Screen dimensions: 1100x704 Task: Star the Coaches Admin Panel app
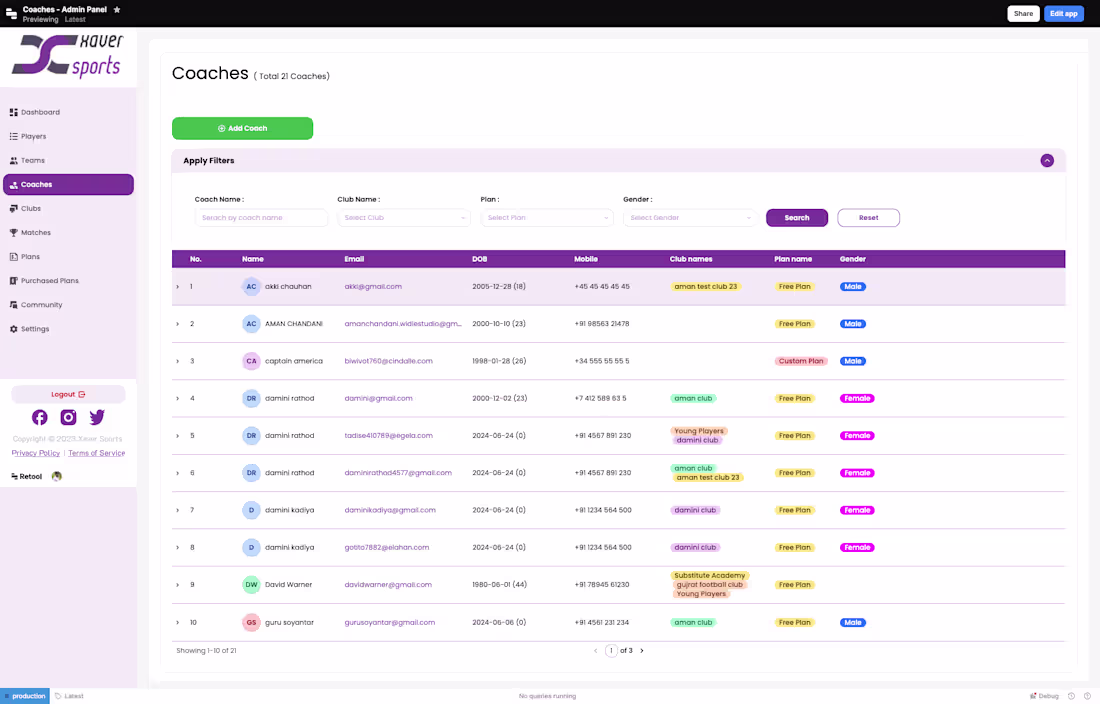coord(117,9)
